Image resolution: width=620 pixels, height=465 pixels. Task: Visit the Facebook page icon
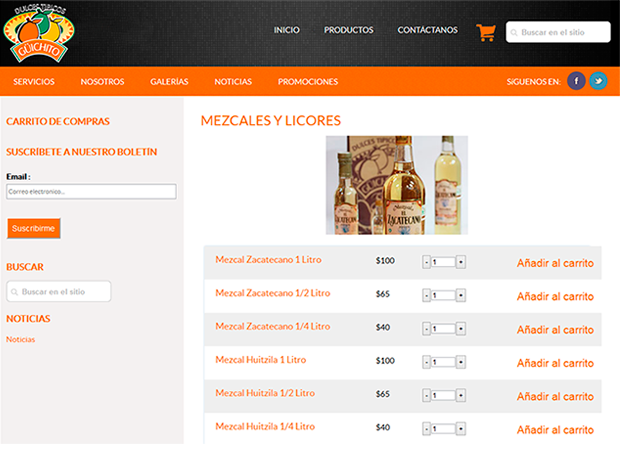click(x=576, y=81)
